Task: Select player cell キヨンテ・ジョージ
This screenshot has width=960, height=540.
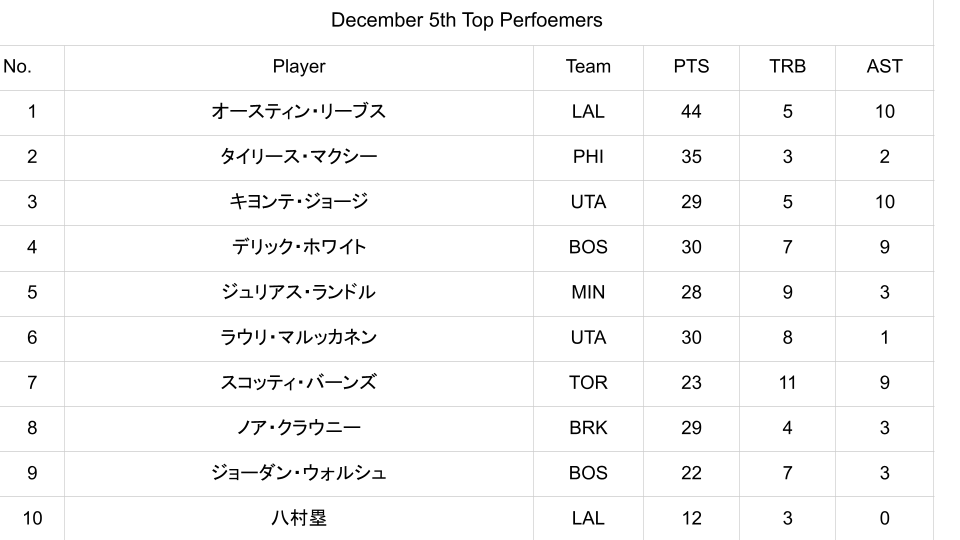Action: pyautogui.click(x=298, y=202)
